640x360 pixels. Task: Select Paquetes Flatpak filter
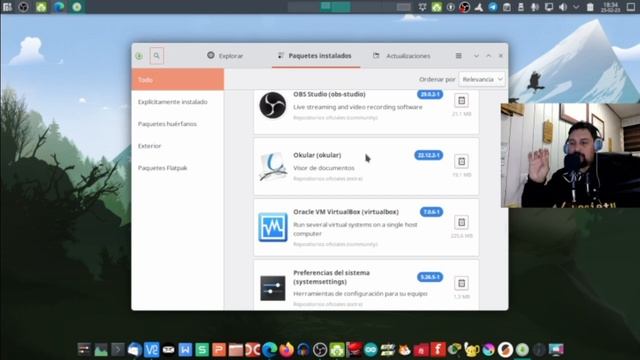click(178, 168)
